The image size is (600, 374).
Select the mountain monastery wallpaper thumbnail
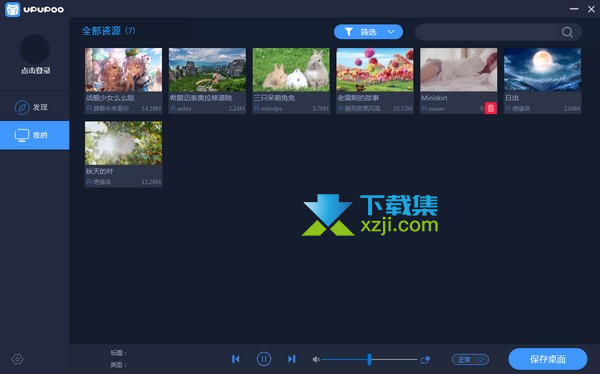pos(207,70)
